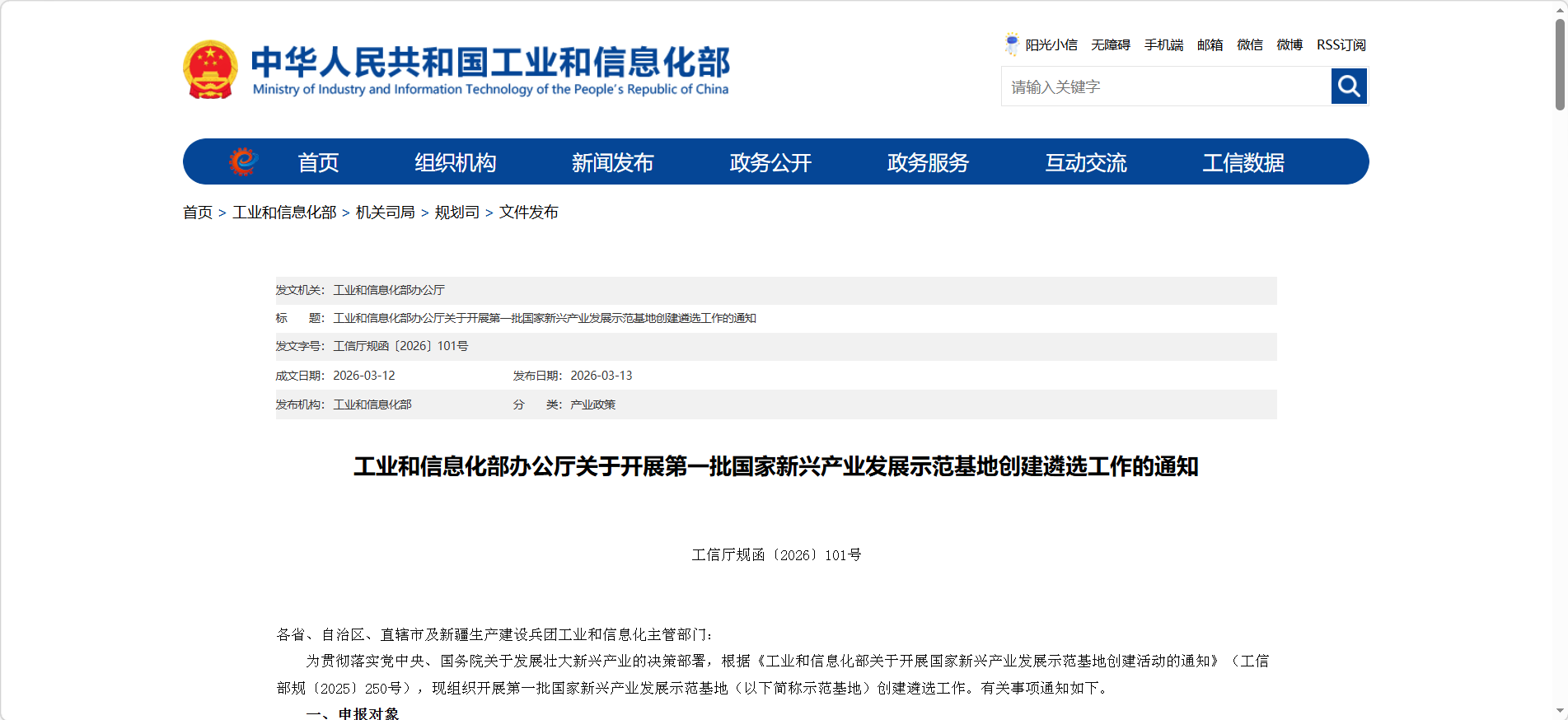This screenshot has height=720, width=1568.
Task: Click the 无障碍 accessibility link
Action: point(1110,44)
